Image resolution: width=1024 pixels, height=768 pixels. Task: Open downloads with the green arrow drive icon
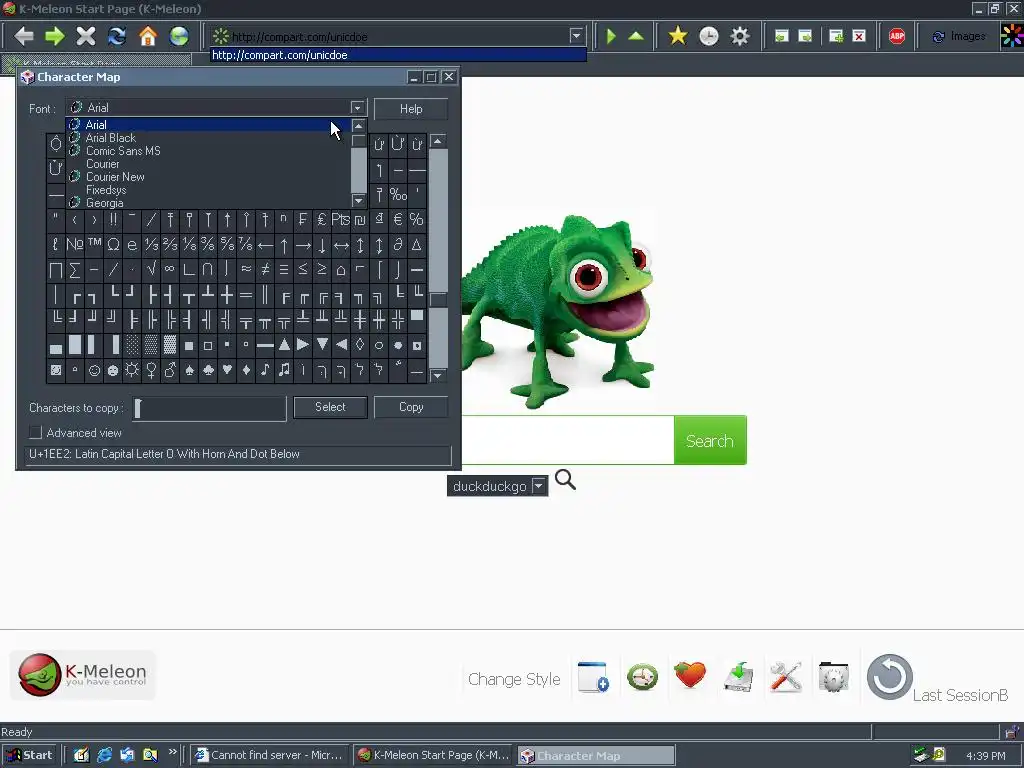739,677
